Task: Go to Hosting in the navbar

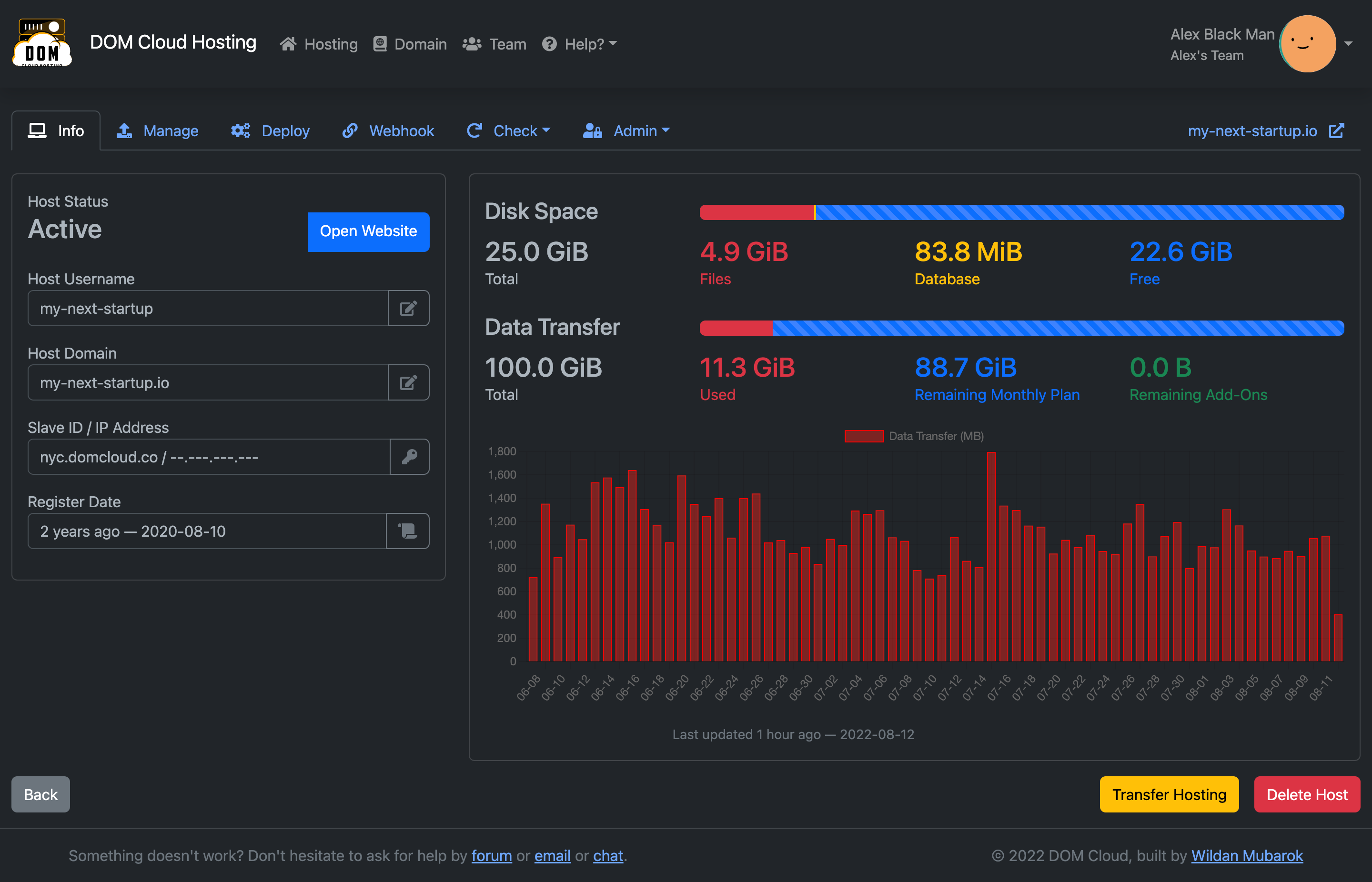Action: [319, 44]
